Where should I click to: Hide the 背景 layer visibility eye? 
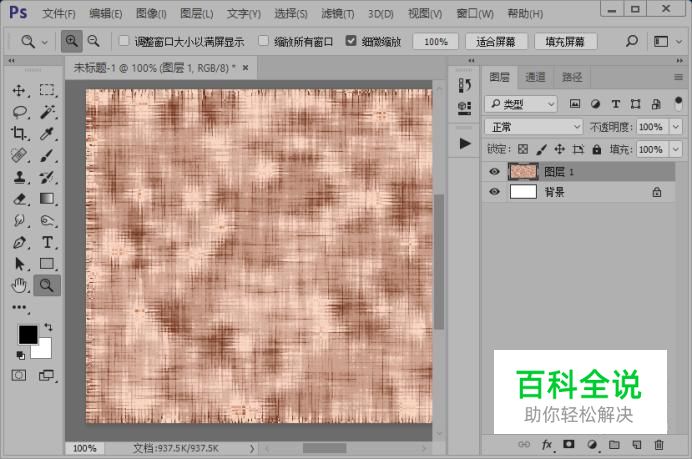tap(495, 192)
